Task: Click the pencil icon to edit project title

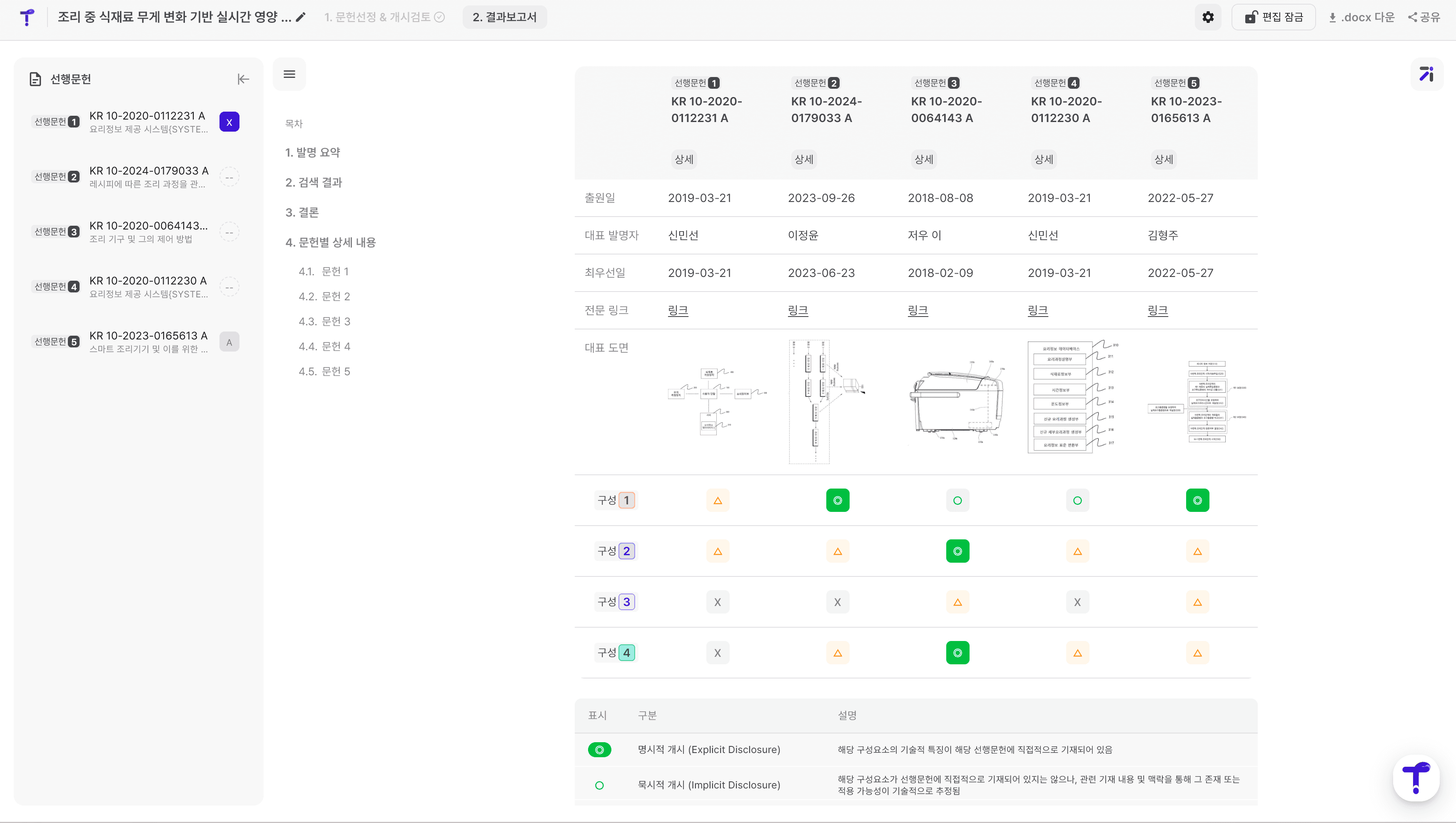Action: [301, 17]
